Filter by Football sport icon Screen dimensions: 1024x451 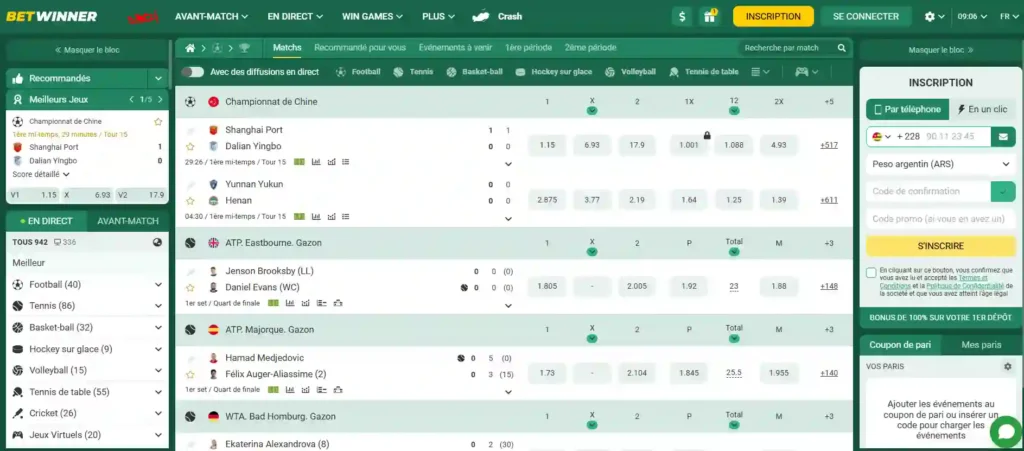tap(341, 72)
